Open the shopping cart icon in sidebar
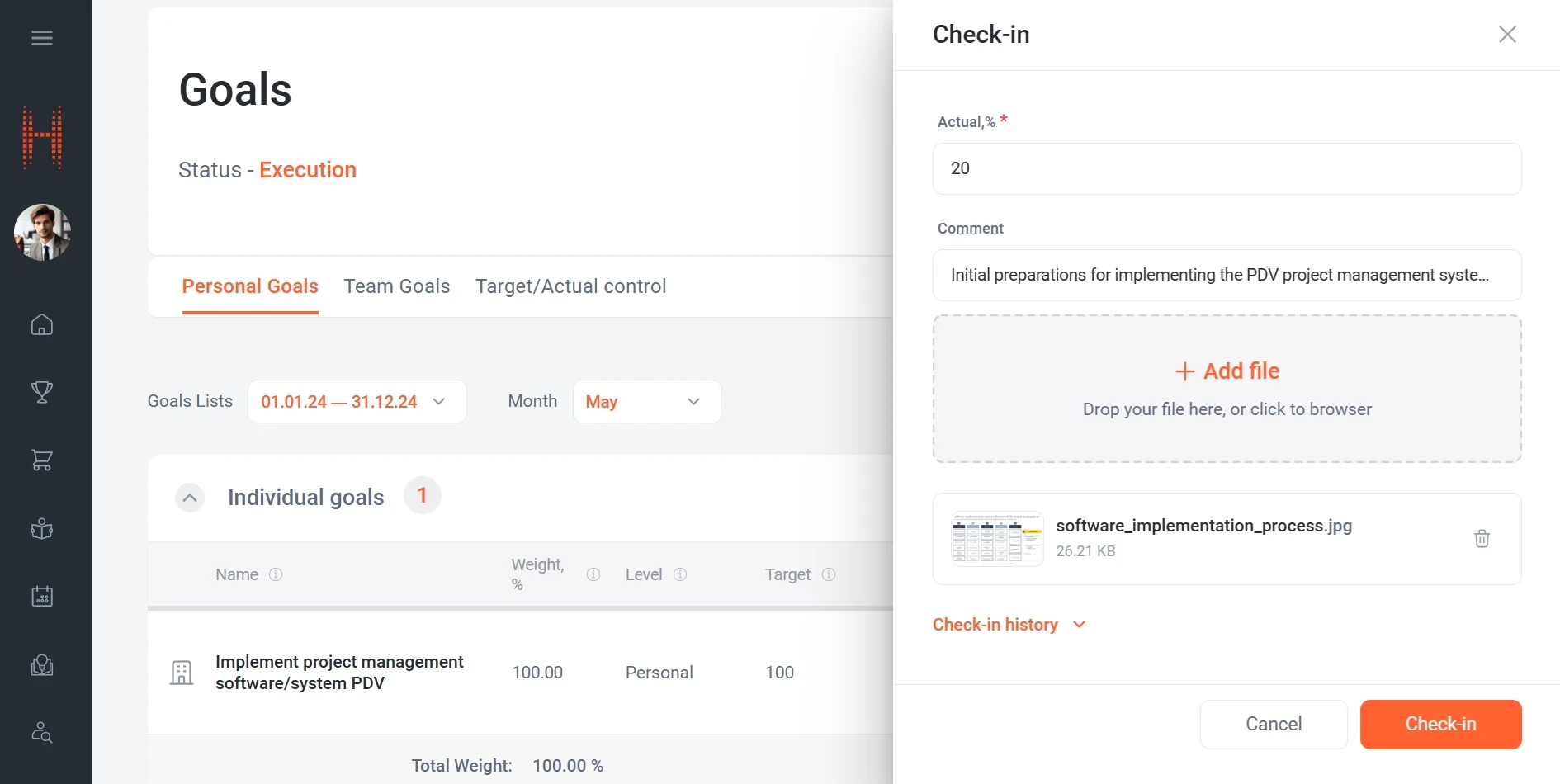The image size is (1560, 784). click(x=42, y=460)
